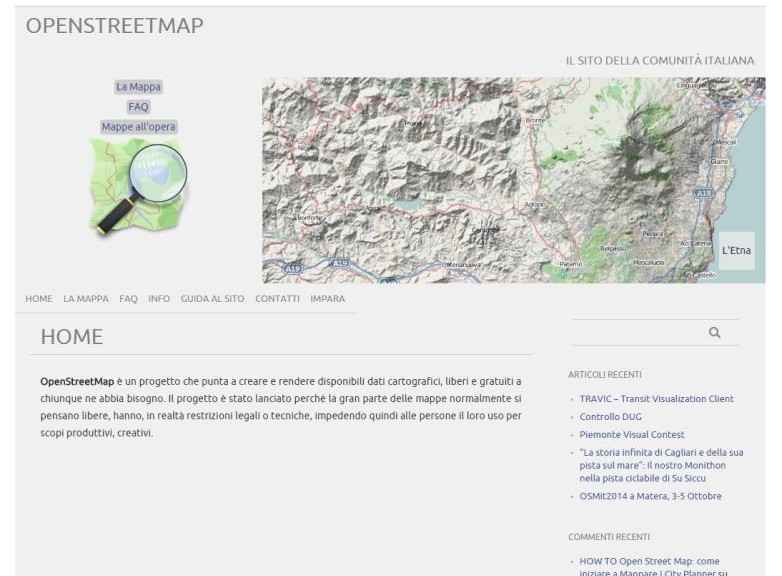Screen dimensions: 782x576
Task: Open the La Mappa button link
Action: pos(138,87)
